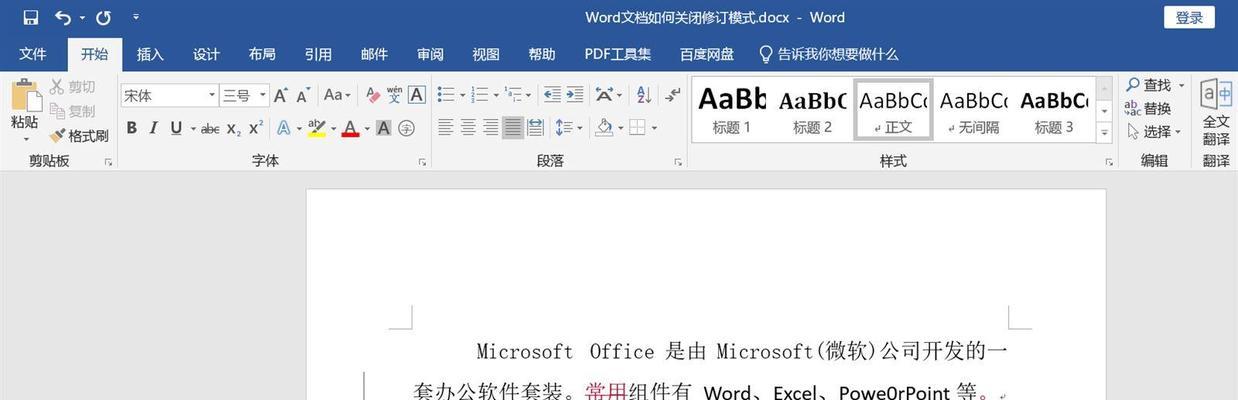
Task: Click the Enclose Characters circle icon
Action: [x=406, y=128]
